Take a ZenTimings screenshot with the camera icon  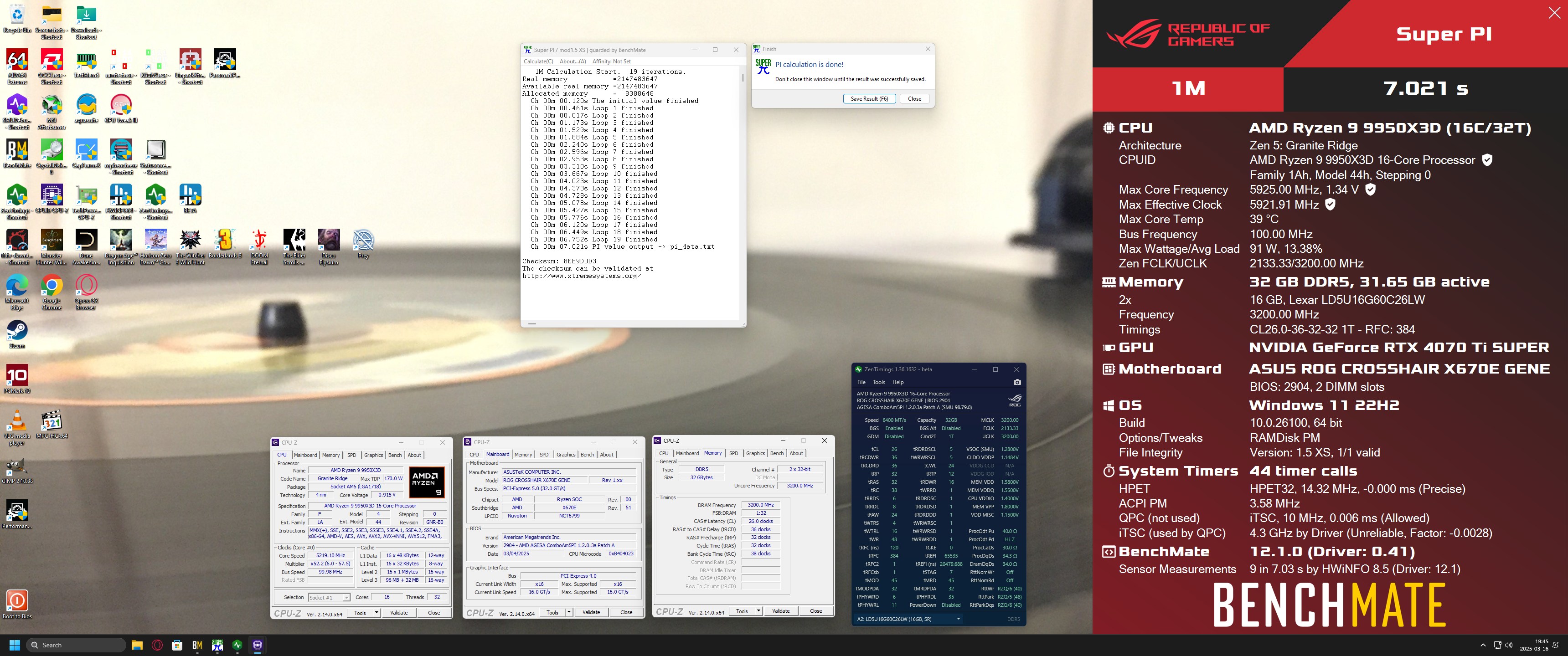click(1017, 382)
